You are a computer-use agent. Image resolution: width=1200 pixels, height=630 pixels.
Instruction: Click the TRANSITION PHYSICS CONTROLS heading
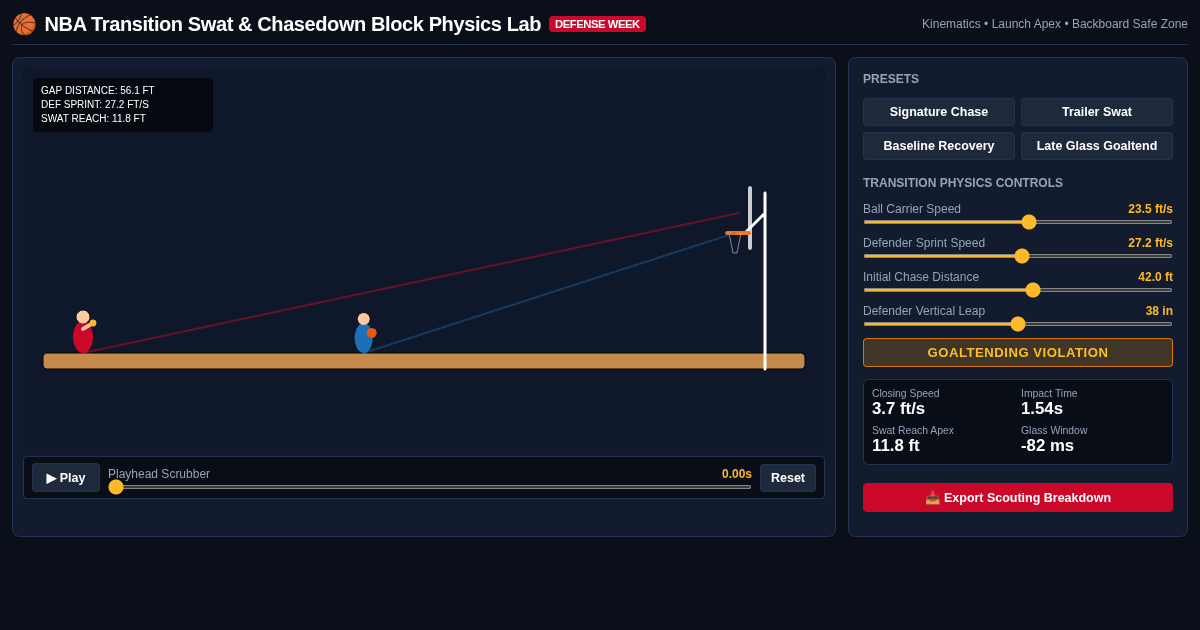tap(963, 183)
